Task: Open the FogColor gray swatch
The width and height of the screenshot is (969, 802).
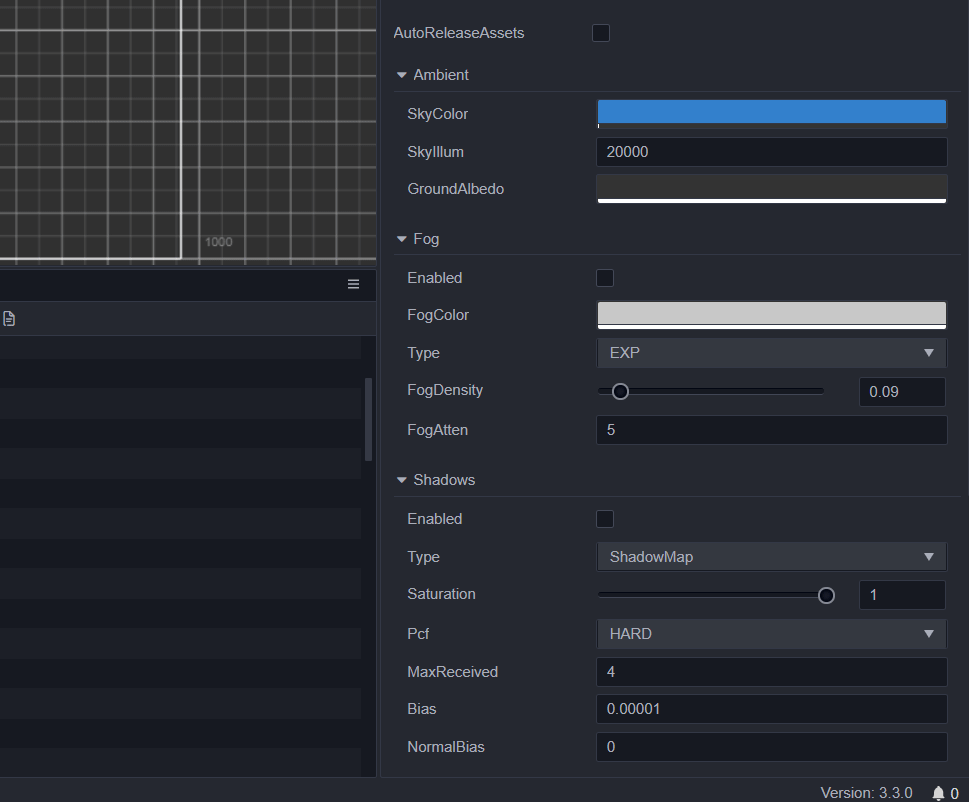Action: pyautogui.click(x=771, y=315)
